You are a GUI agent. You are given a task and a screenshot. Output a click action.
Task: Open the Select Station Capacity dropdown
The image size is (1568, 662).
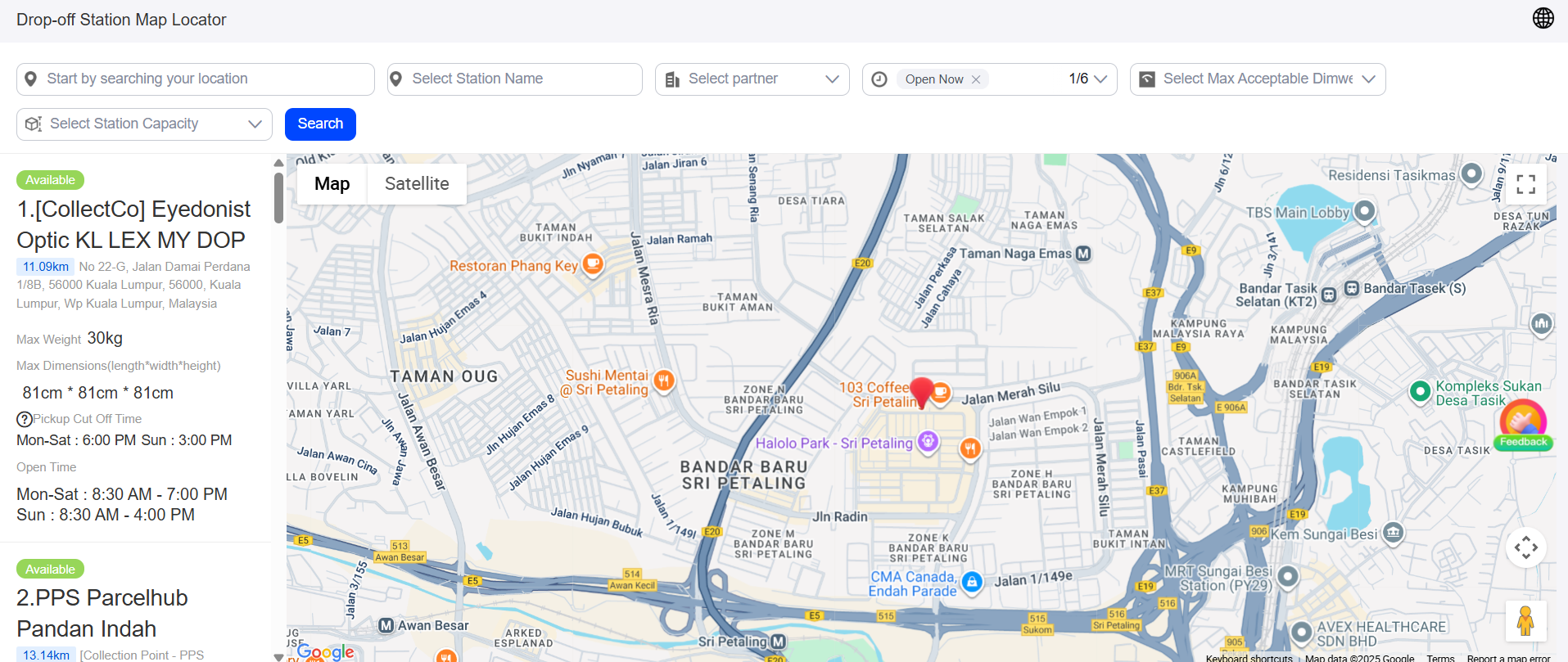click(144, 124)
